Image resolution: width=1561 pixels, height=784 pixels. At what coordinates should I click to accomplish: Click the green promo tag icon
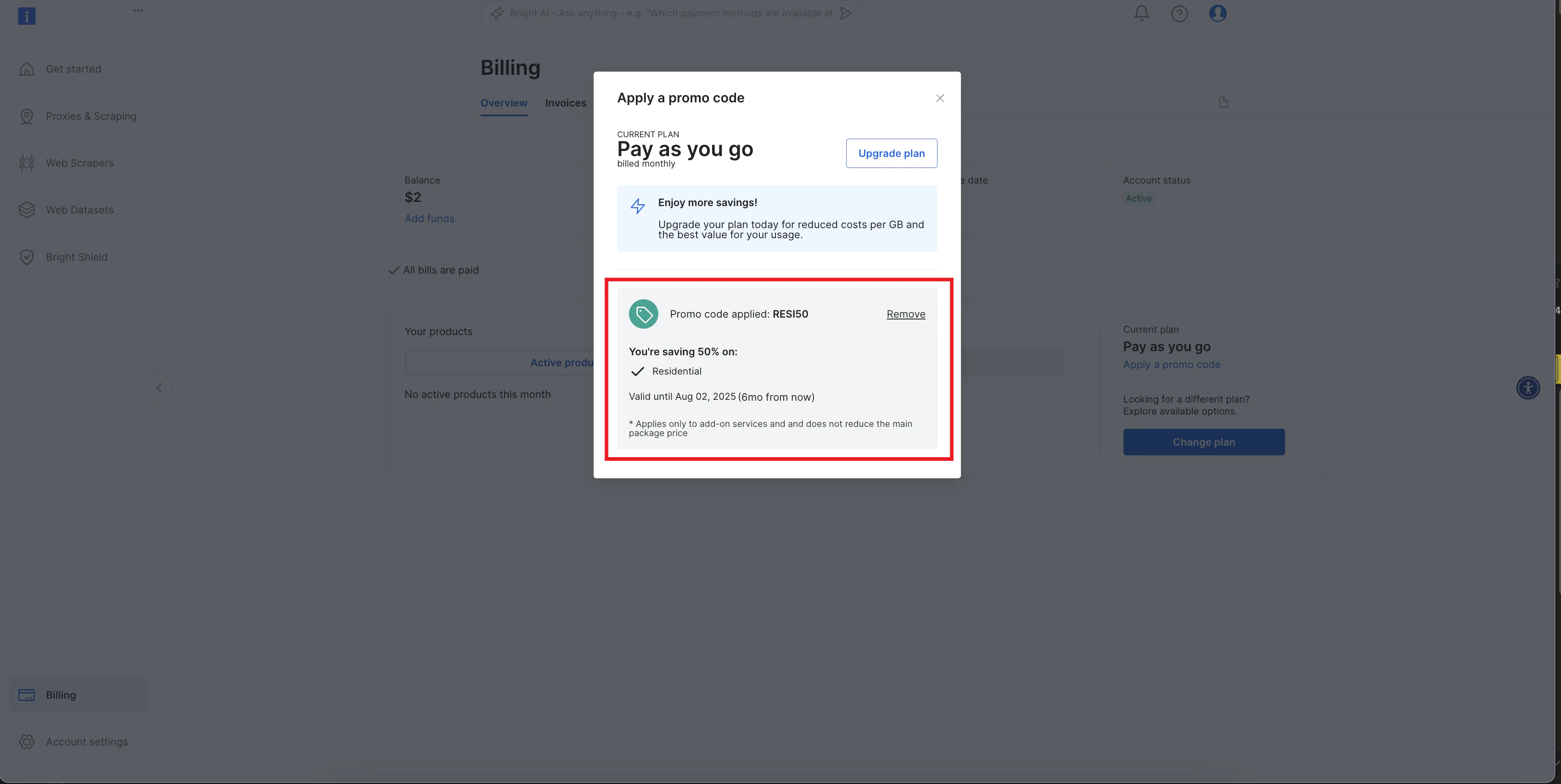tap(643, 314)
